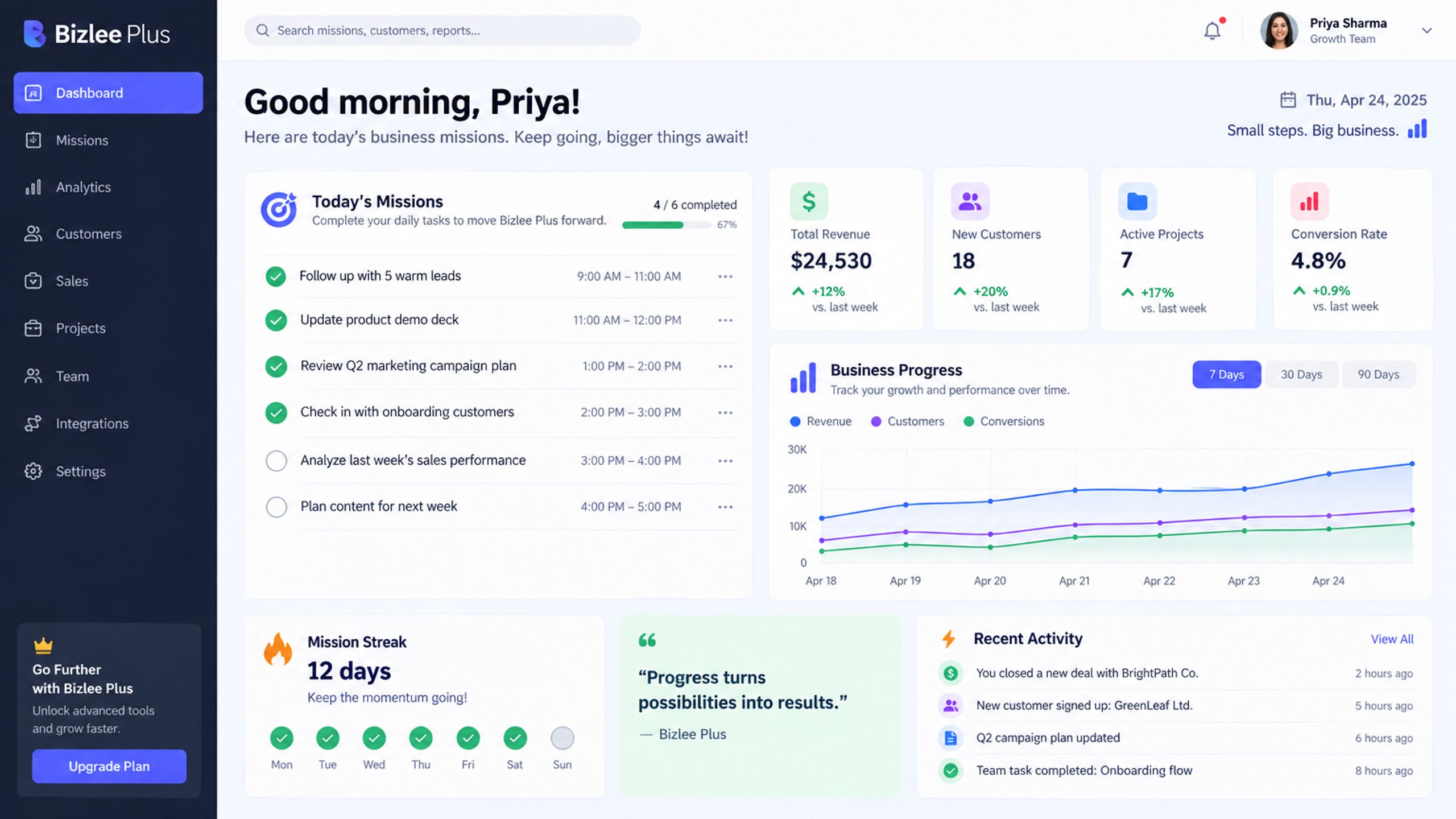The image size is (1456, 819).
Task: Uncheck Follow up with 5 warm leads
Action: pyautogui.click(x=276, y=276)
